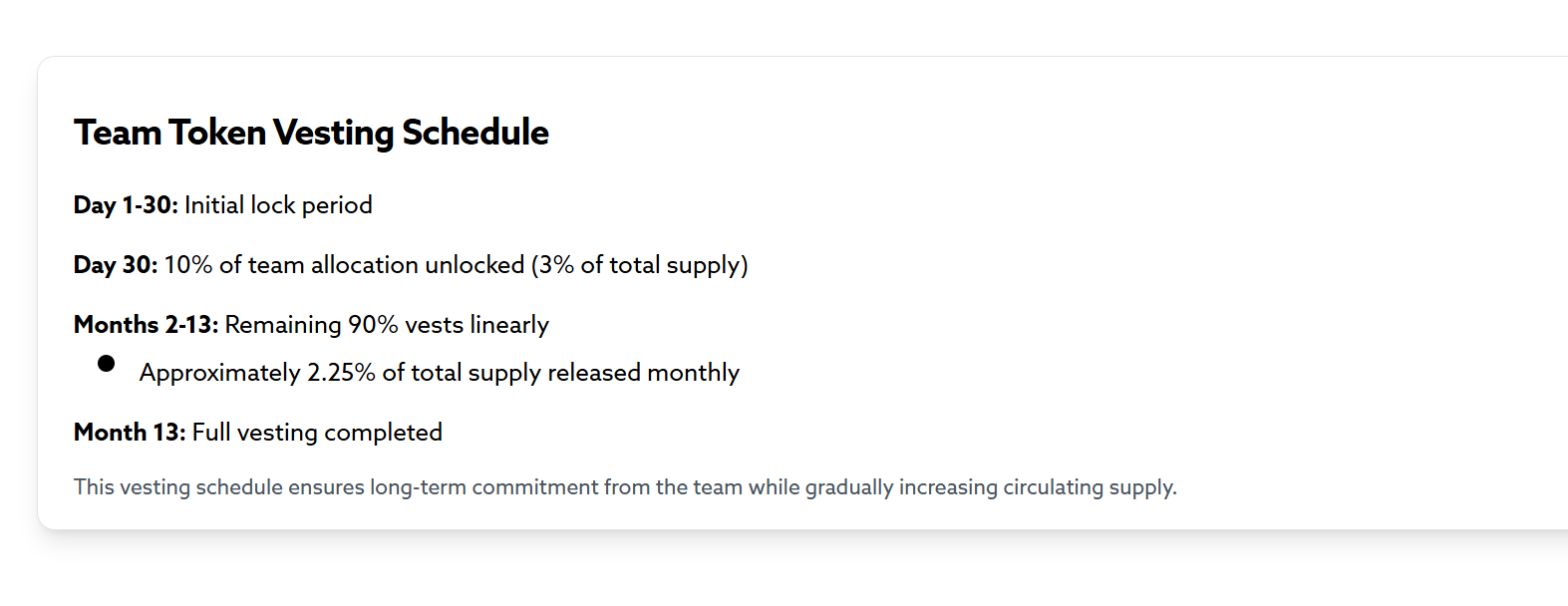
Task: Click the 'Full vesting completed' text
Action: click(x=317, y=433)
